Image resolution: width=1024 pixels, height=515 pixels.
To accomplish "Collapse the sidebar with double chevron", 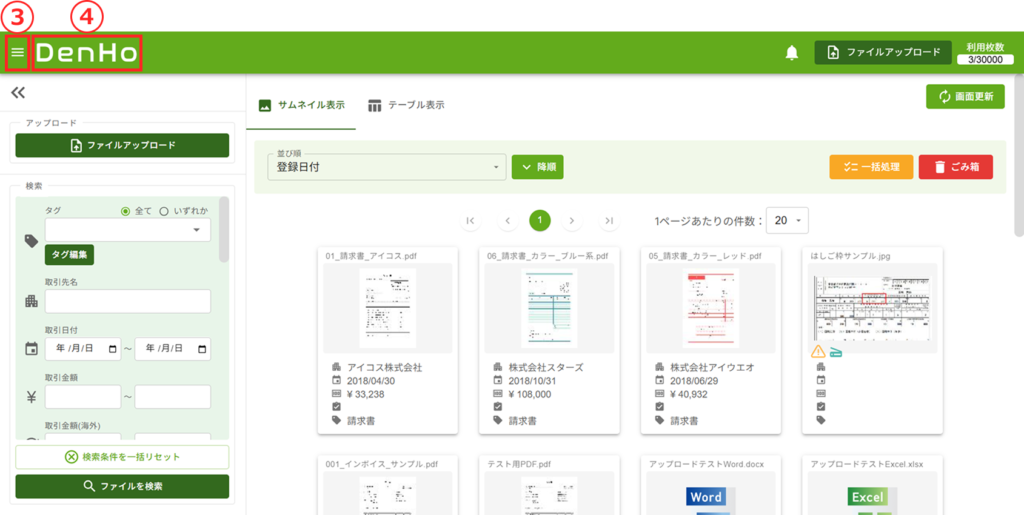I will click(x=18, y=93).
